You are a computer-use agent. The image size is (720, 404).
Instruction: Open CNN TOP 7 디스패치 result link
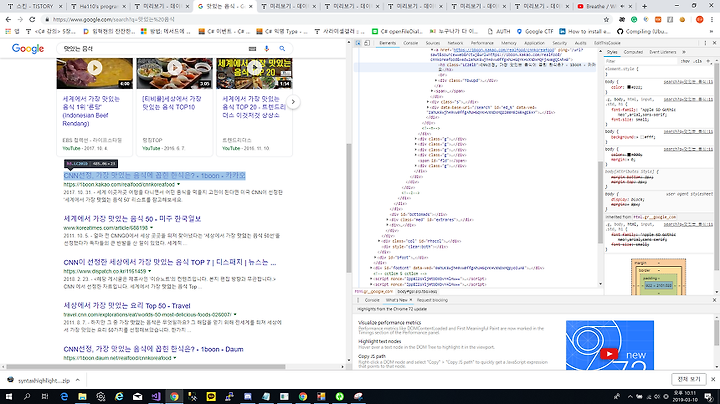click(x=170, y=263)
